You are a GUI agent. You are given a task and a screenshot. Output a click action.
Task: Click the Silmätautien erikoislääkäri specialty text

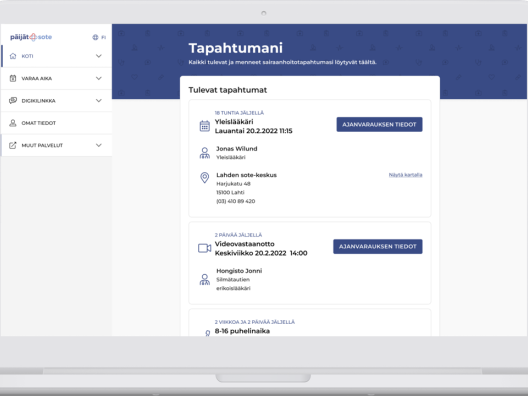[233, 284]
